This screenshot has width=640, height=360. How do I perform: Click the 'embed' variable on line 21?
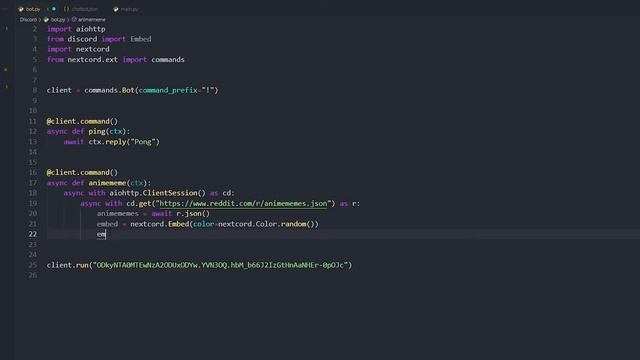107,224
